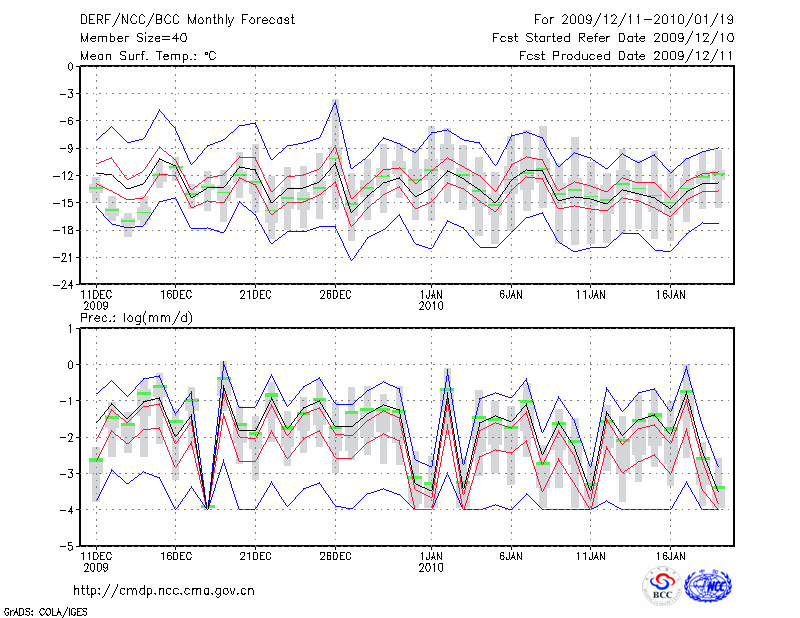Click 11DEC 2009 on the temperature chart axis

click(x=95, y=300)
